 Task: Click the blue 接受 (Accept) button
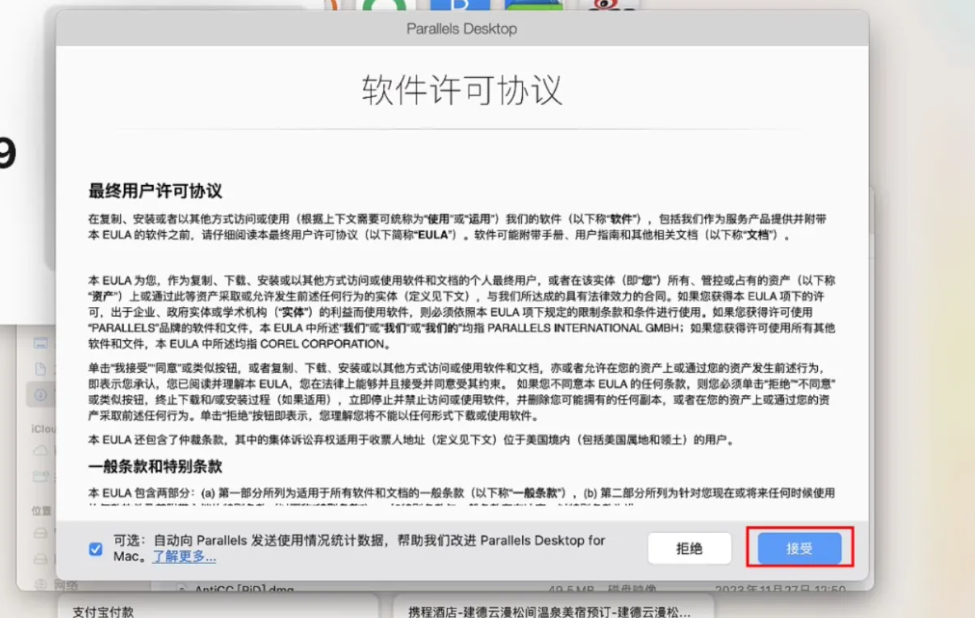(799, 548)
